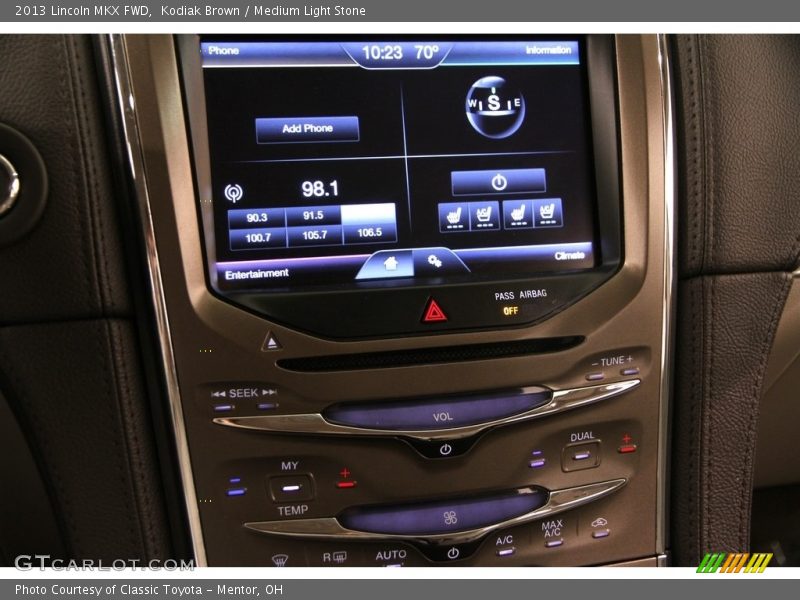
Task: Tap the radio antenna source icon
Action: 234,193
